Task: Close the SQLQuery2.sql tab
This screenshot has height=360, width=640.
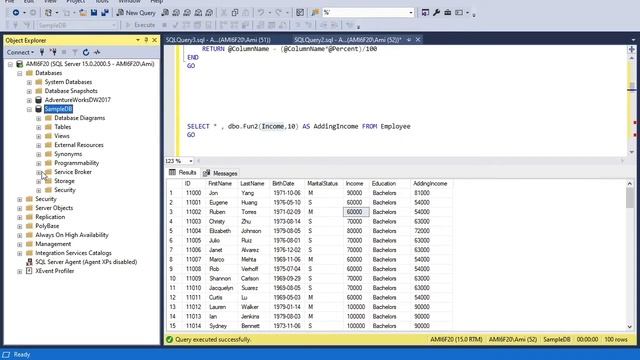Action: (x=418, y=40)
